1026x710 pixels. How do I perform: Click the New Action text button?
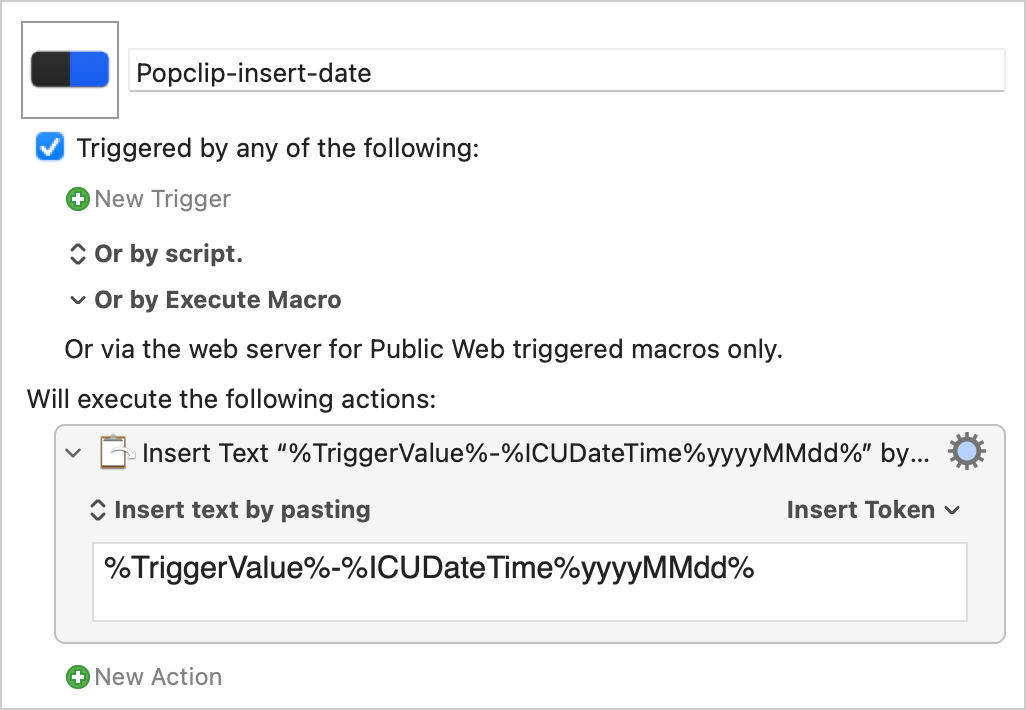click(x=158, y=677)
